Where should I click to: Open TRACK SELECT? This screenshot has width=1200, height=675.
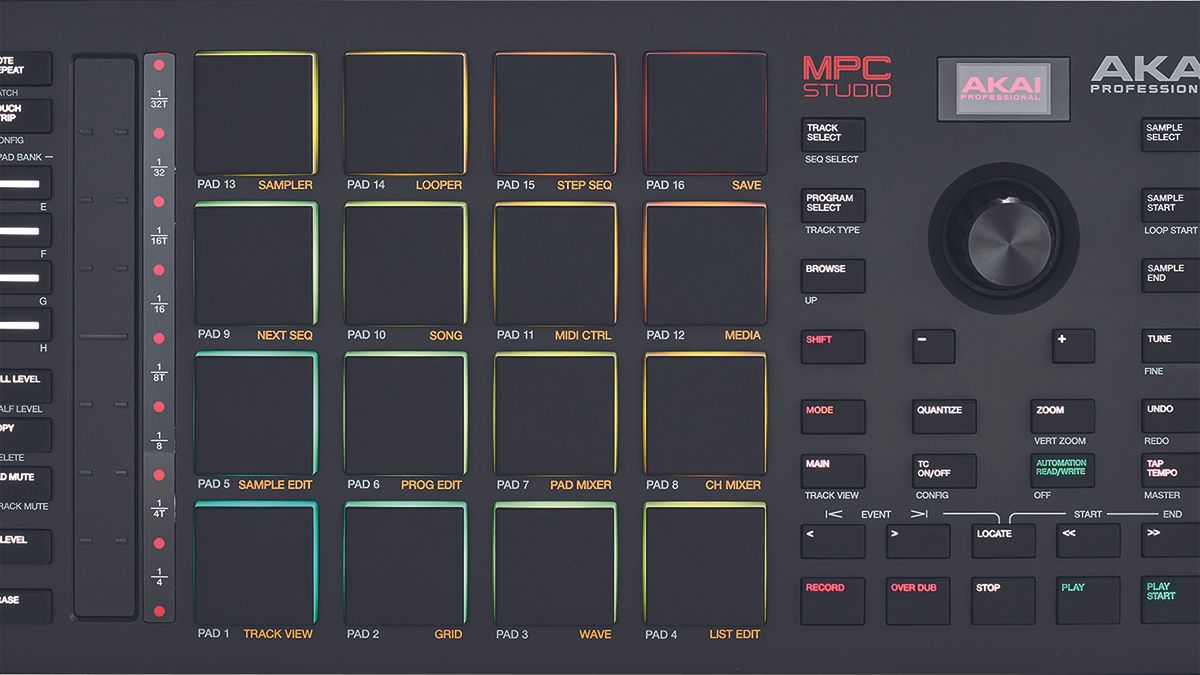pos(832,136)
